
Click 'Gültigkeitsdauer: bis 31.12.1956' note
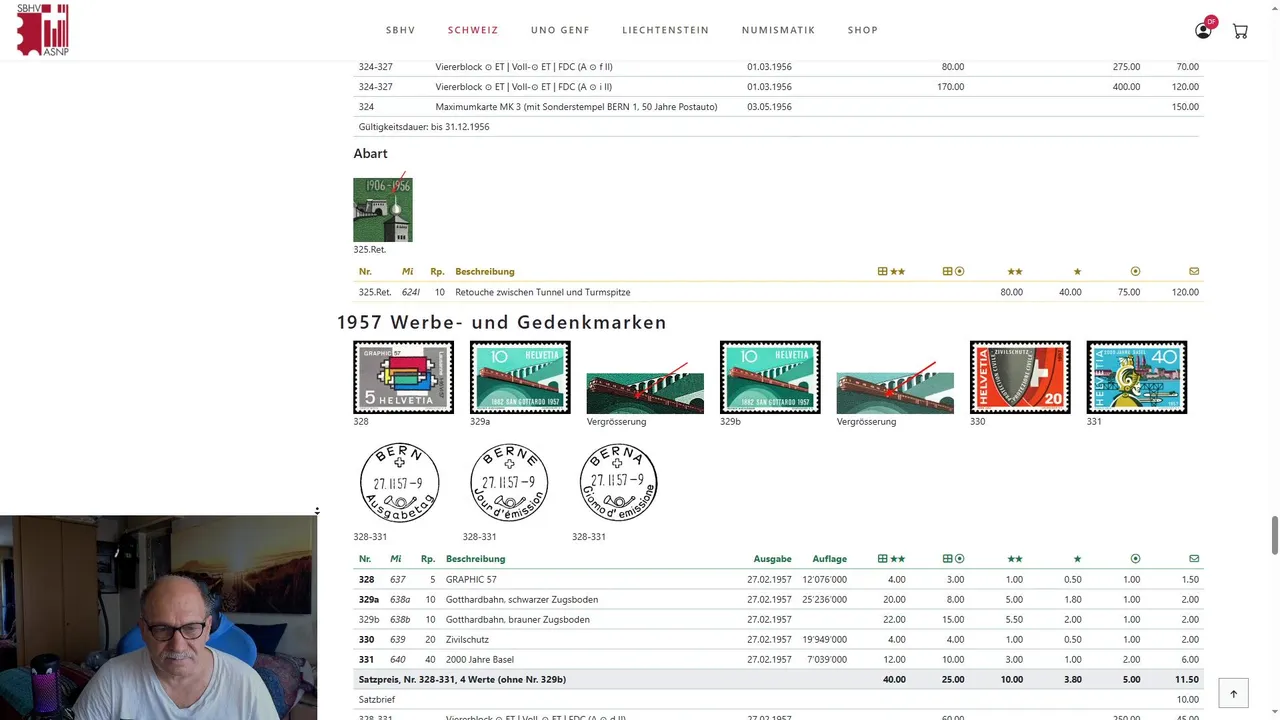point(424,127)
